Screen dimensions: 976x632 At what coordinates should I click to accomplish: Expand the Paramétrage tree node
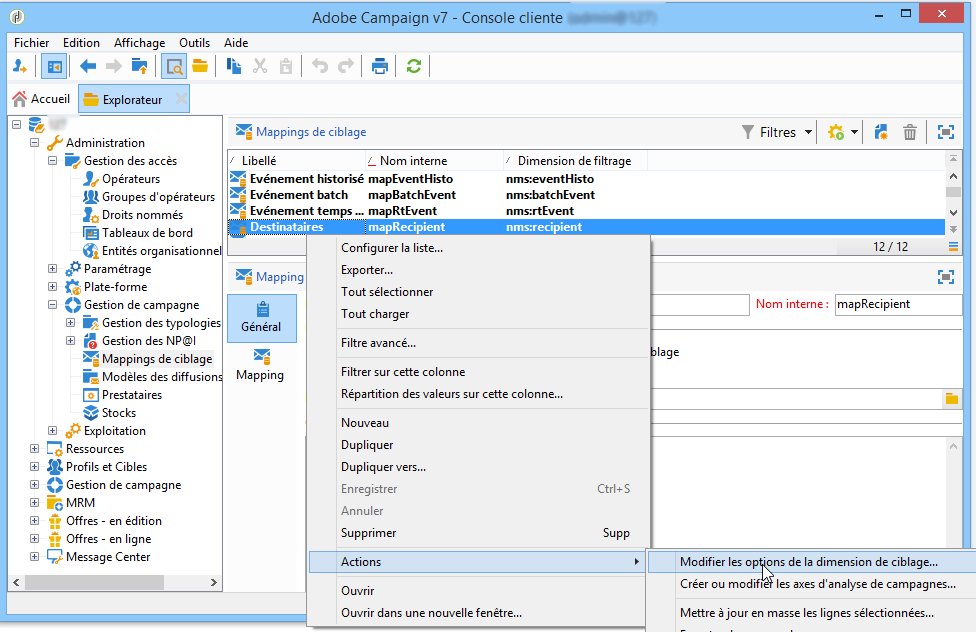point(53,269)
